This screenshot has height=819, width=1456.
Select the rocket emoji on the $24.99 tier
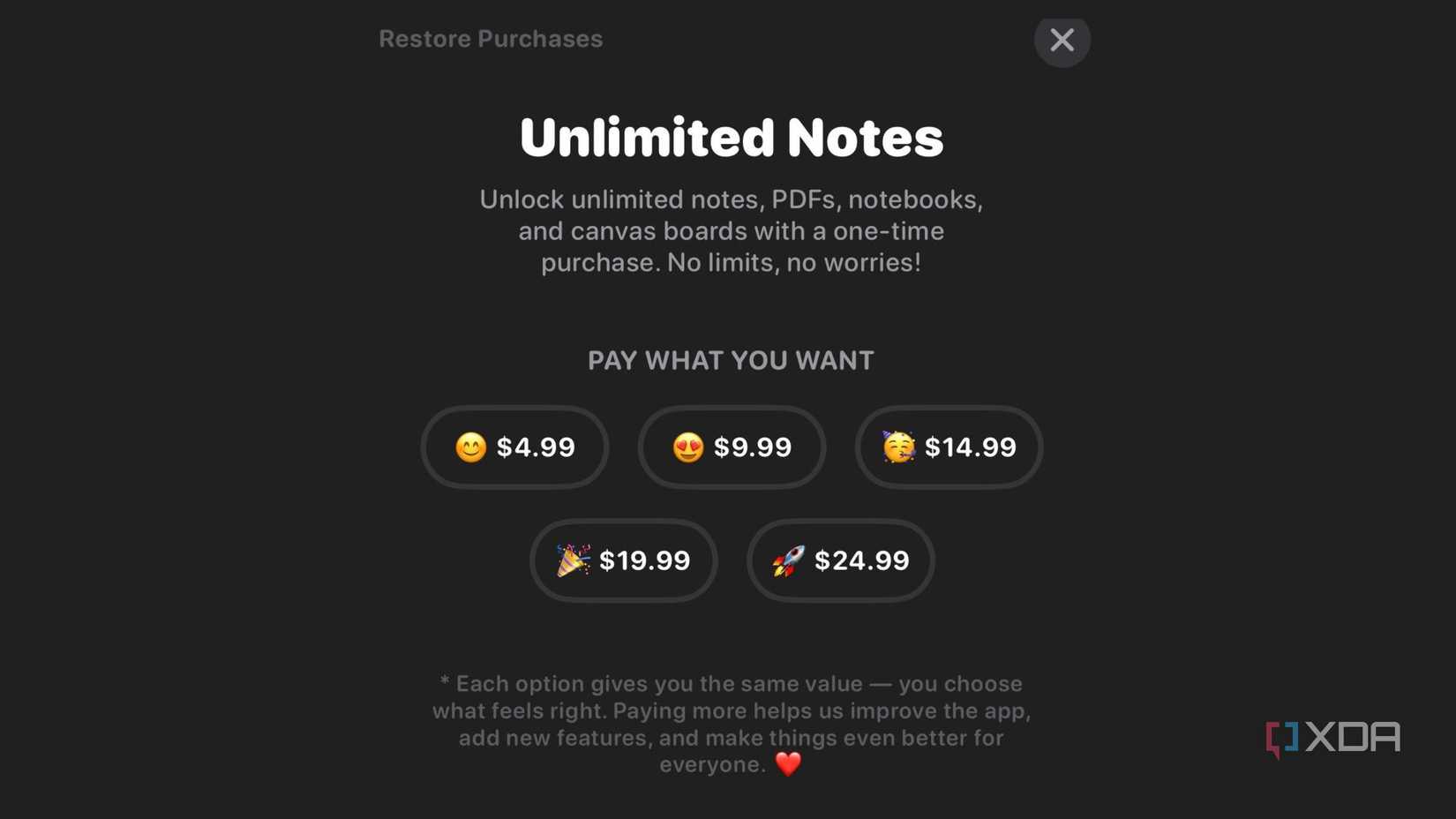(788, 560)
